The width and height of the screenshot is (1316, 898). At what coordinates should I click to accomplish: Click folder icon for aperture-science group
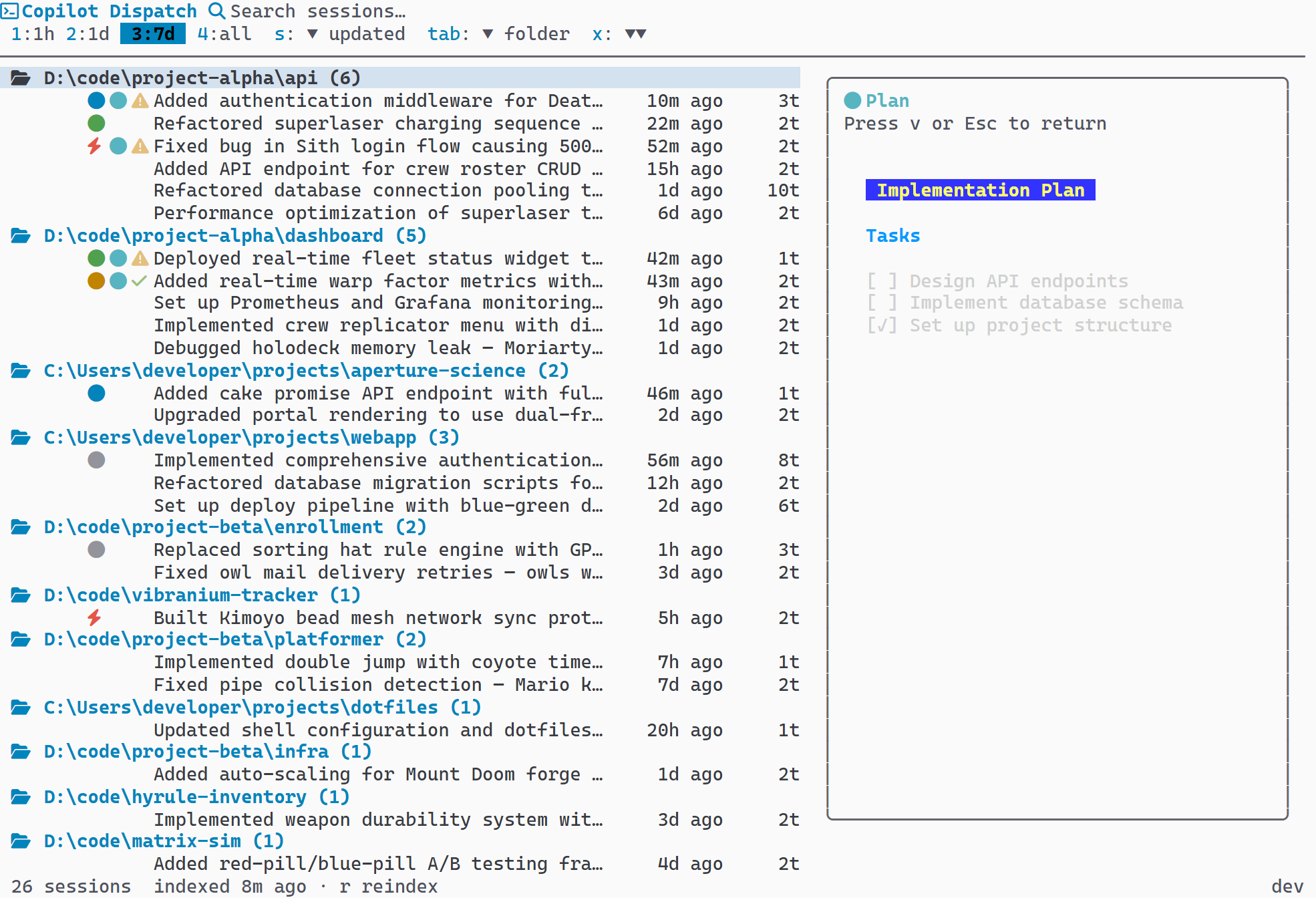click(x=21, y=371)
